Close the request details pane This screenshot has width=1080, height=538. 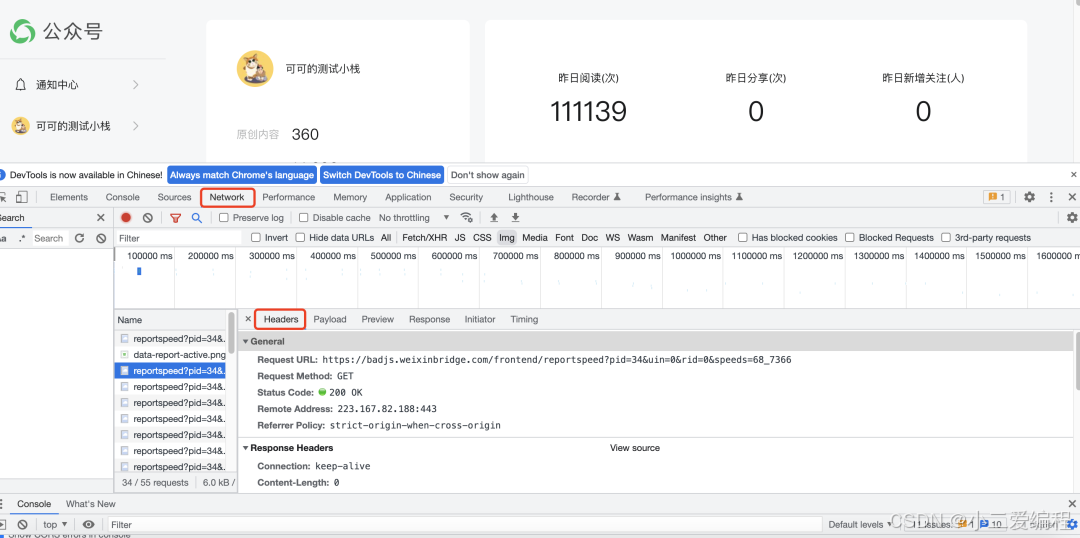tap(248, 319)
